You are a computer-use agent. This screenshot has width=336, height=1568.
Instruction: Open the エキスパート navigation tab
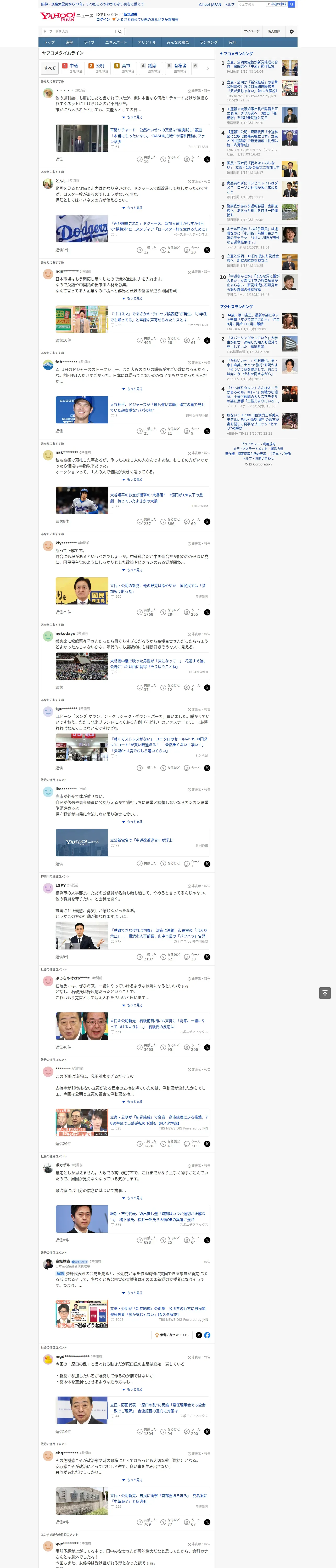(116, 43)
